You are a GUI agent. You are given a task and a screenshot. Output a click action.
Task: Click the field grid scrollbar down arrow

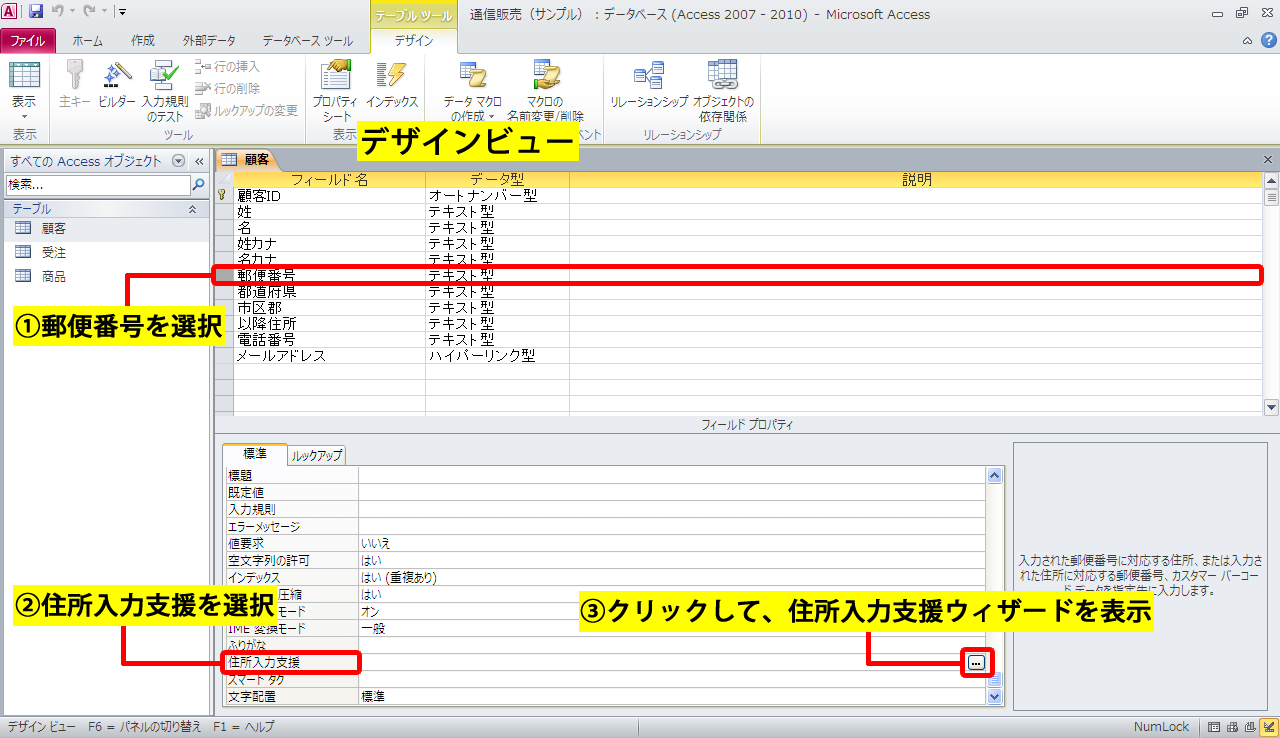click(x=1271, y=407)
